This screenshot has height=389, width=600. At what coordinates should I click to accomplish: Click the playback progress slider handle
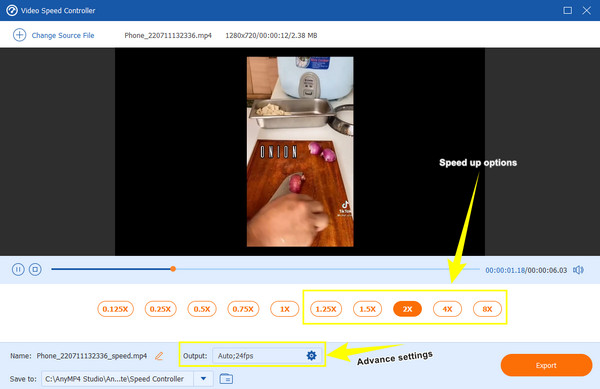173,269
